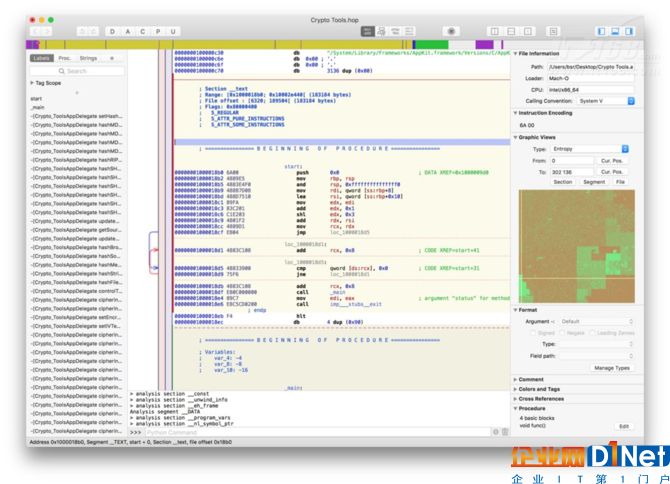Viewport: 670px width, 484px height.
Task: Select the start label in list
Action: pyautogui.click(x=36, y=99)
